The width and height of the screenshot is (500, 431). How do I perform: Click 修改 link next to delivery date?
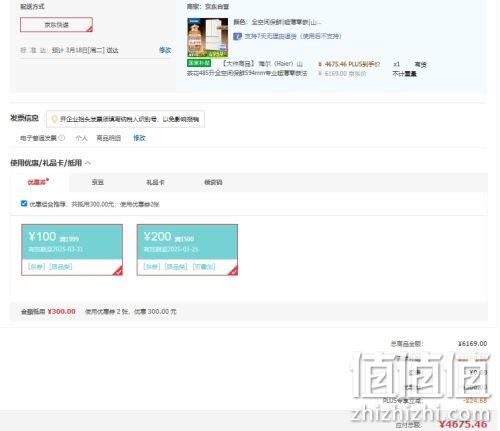point(165,50)
